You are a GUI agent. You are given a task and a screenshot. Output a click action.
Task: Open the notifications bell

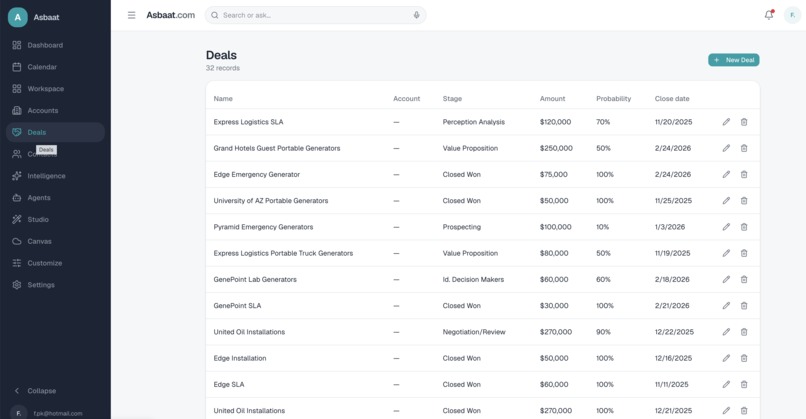point(769,15)
